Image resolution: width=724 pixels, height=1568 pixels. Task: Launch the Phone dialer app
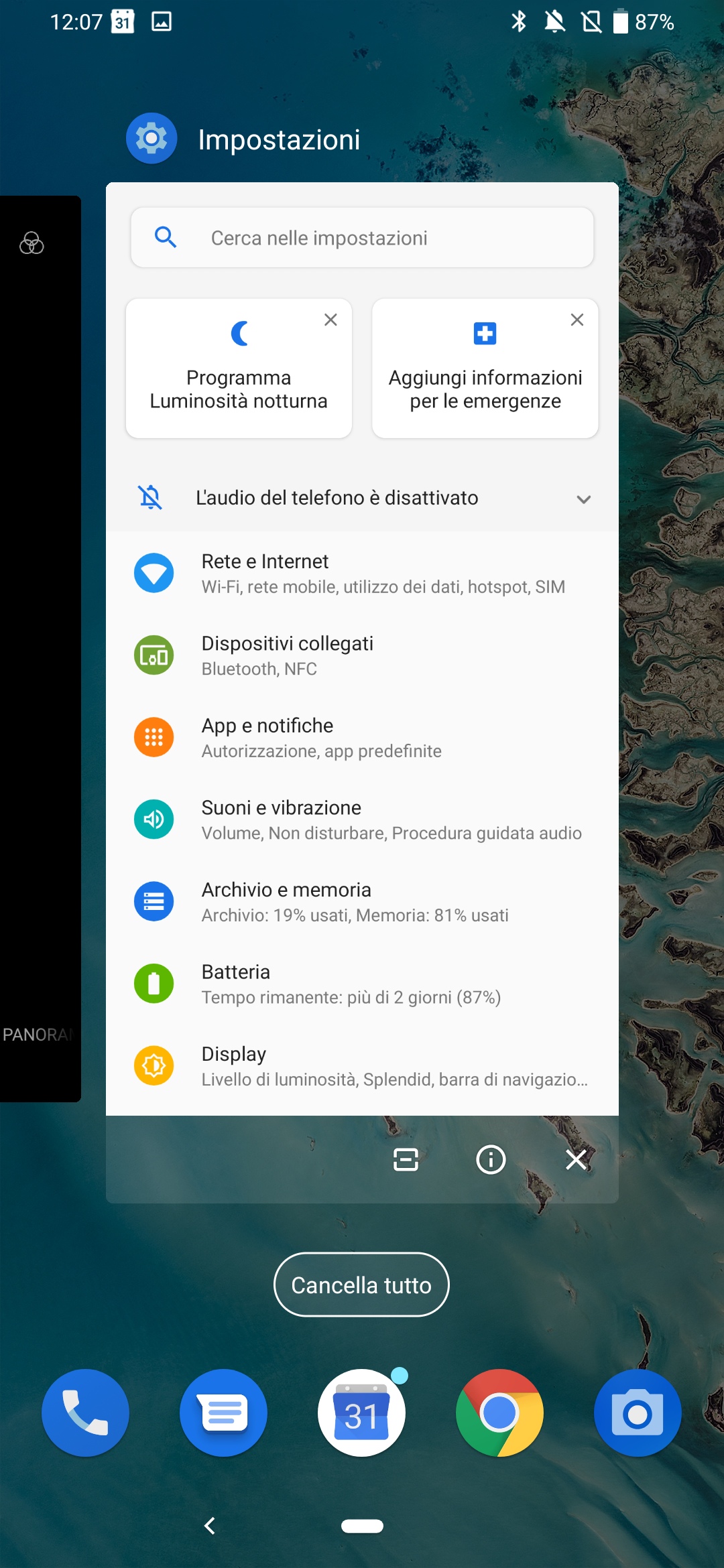85,1413
